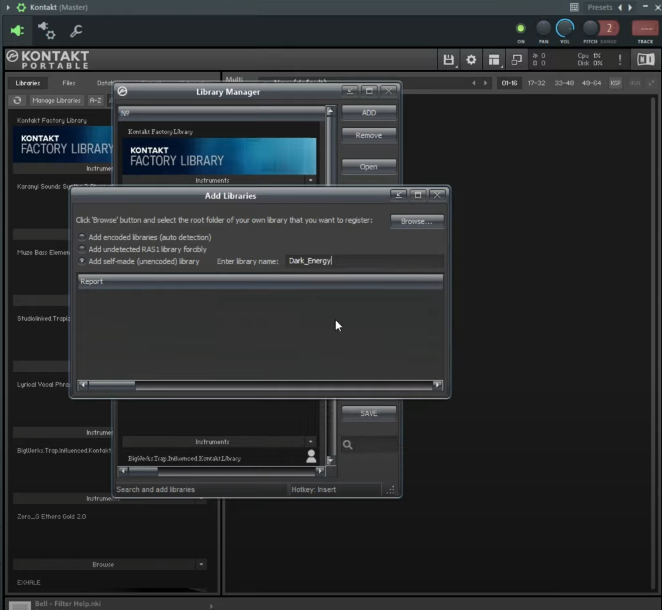Screen dimensions: 662x610
Task: Click the A-Z sort button
Action: pyautogui.click(x=95, y=100)
